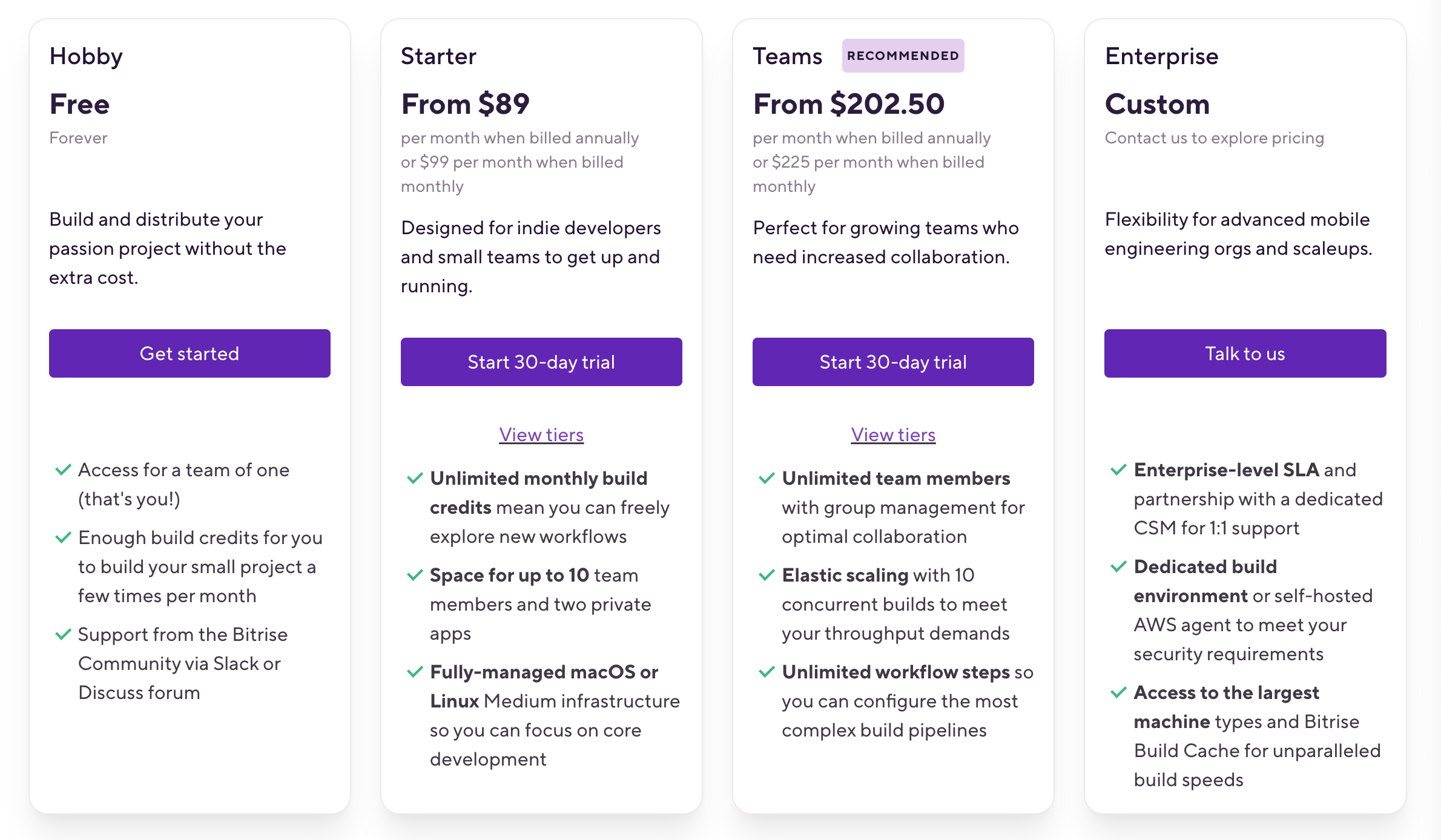Click the Recommended badge beside Teams

click(903, 56)
